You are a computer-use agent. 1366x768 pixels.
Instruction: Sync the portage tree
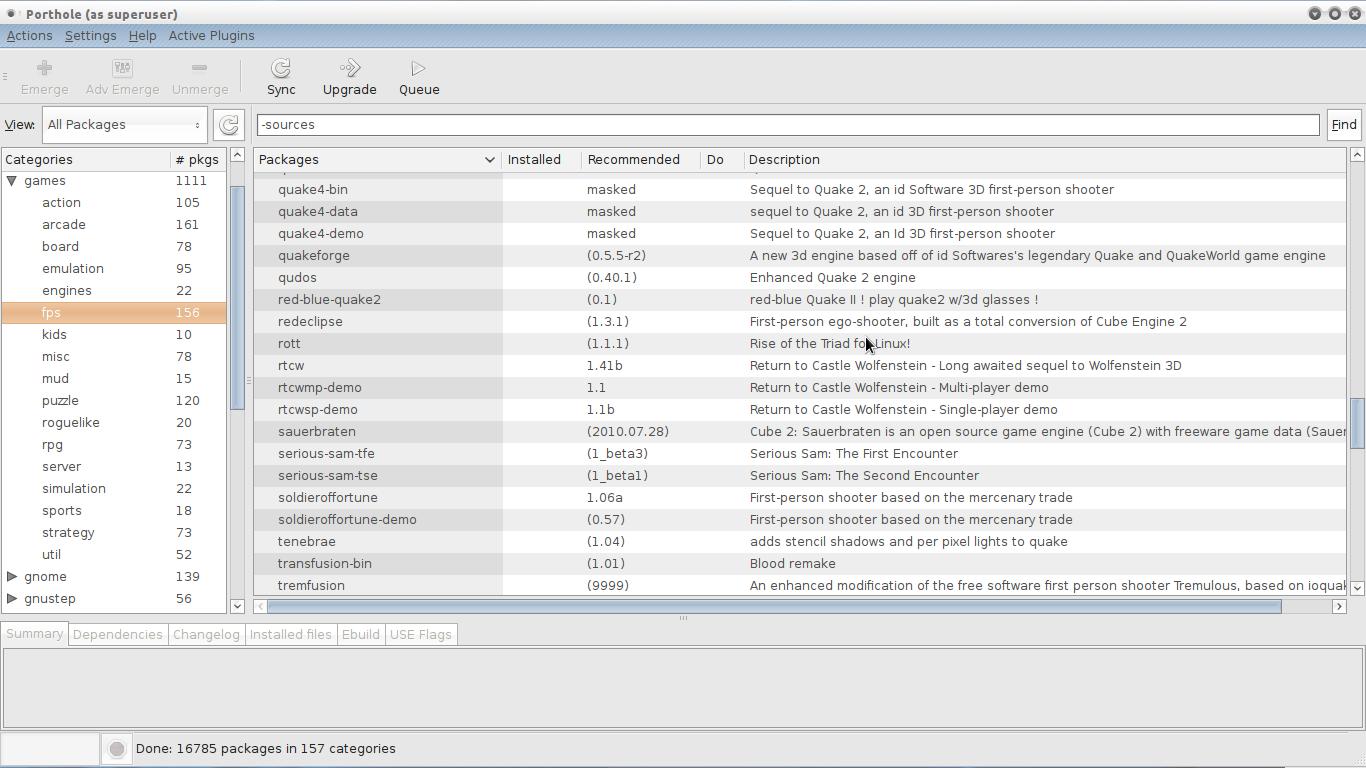click(x=281, y=77)
